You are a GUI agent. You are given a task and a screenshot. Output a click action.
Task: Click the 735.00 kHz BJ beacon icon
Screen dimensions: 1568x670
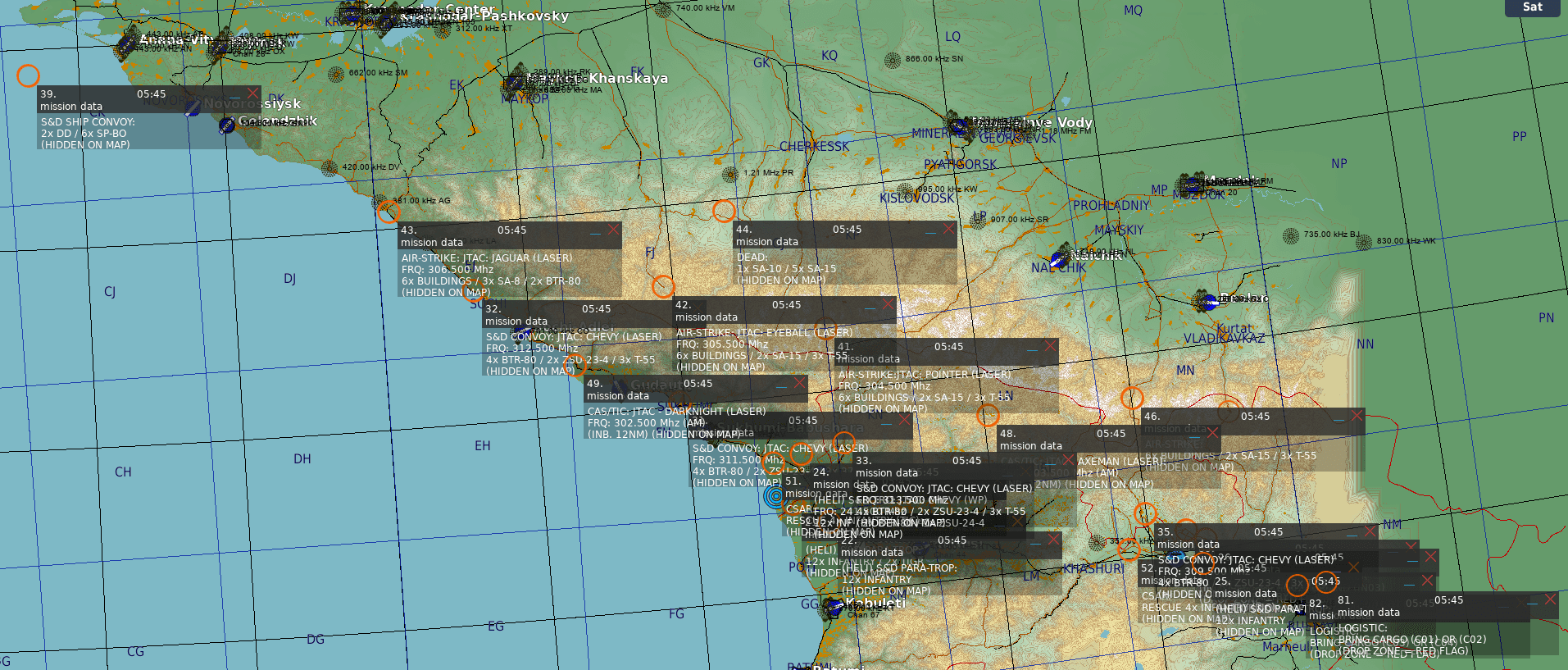[x=1291, y=236]
